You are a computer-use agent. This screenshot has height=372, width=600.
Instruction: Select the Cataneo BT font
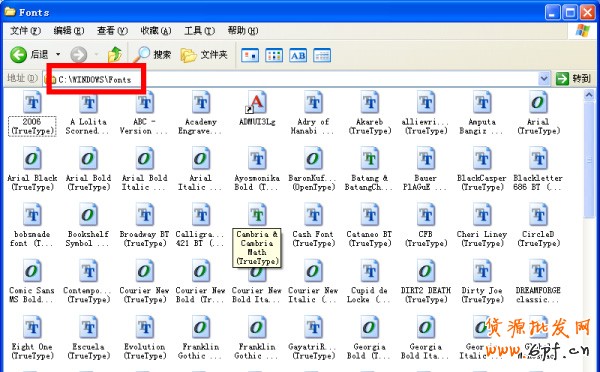tap(369, 226)
